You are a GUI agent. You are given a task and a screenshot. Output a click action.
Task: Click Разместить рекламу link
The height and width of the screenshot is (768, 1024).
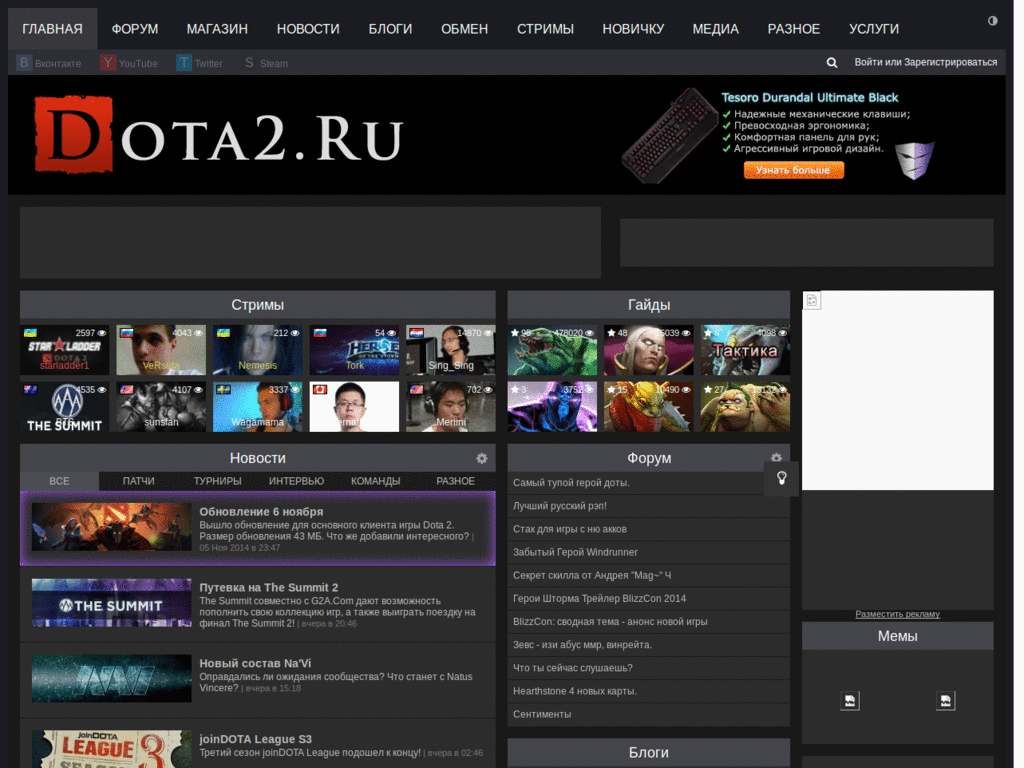(x=897, y=614)
